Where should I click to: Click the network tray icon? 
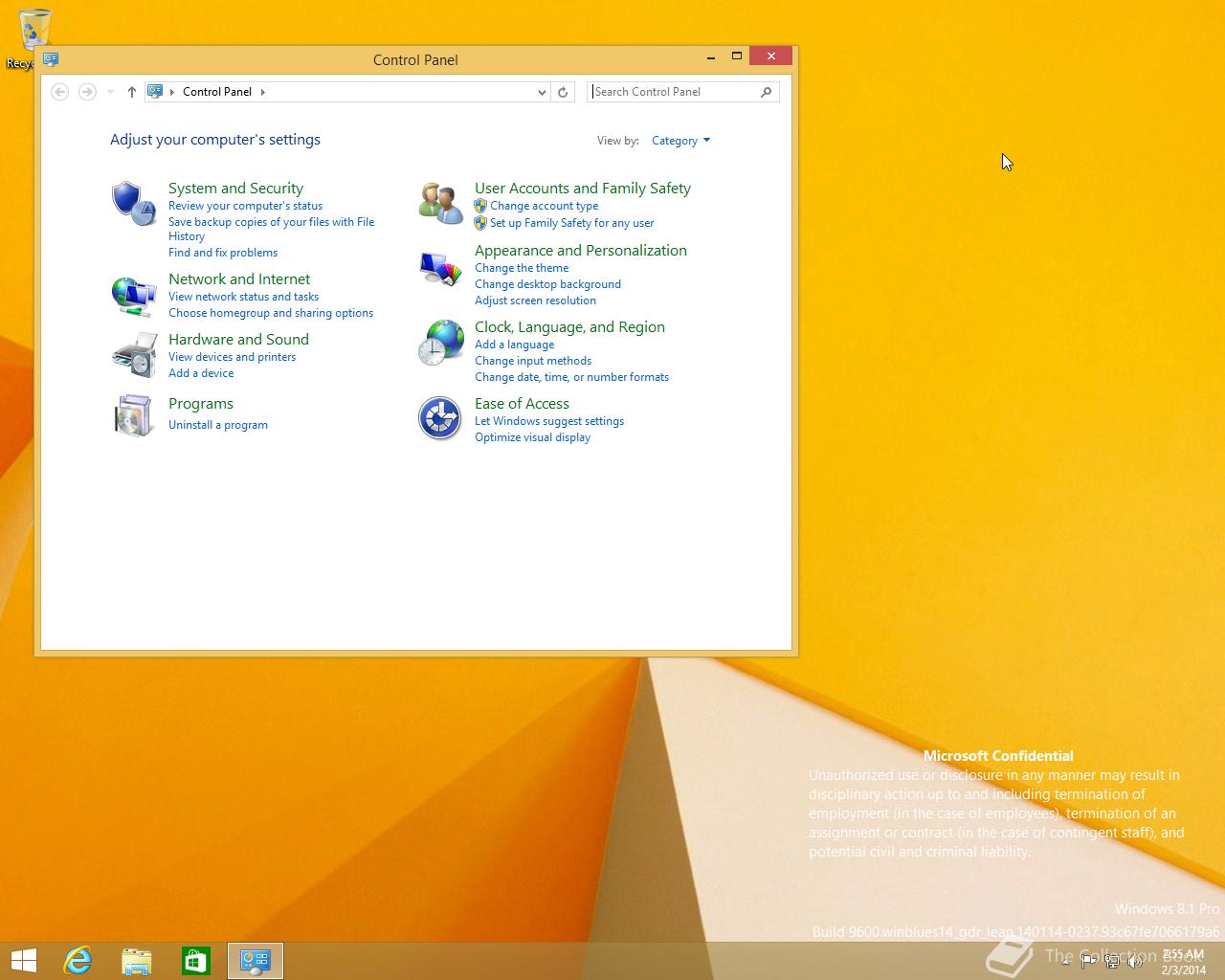pyautogui.click(x=1112, y=962)
